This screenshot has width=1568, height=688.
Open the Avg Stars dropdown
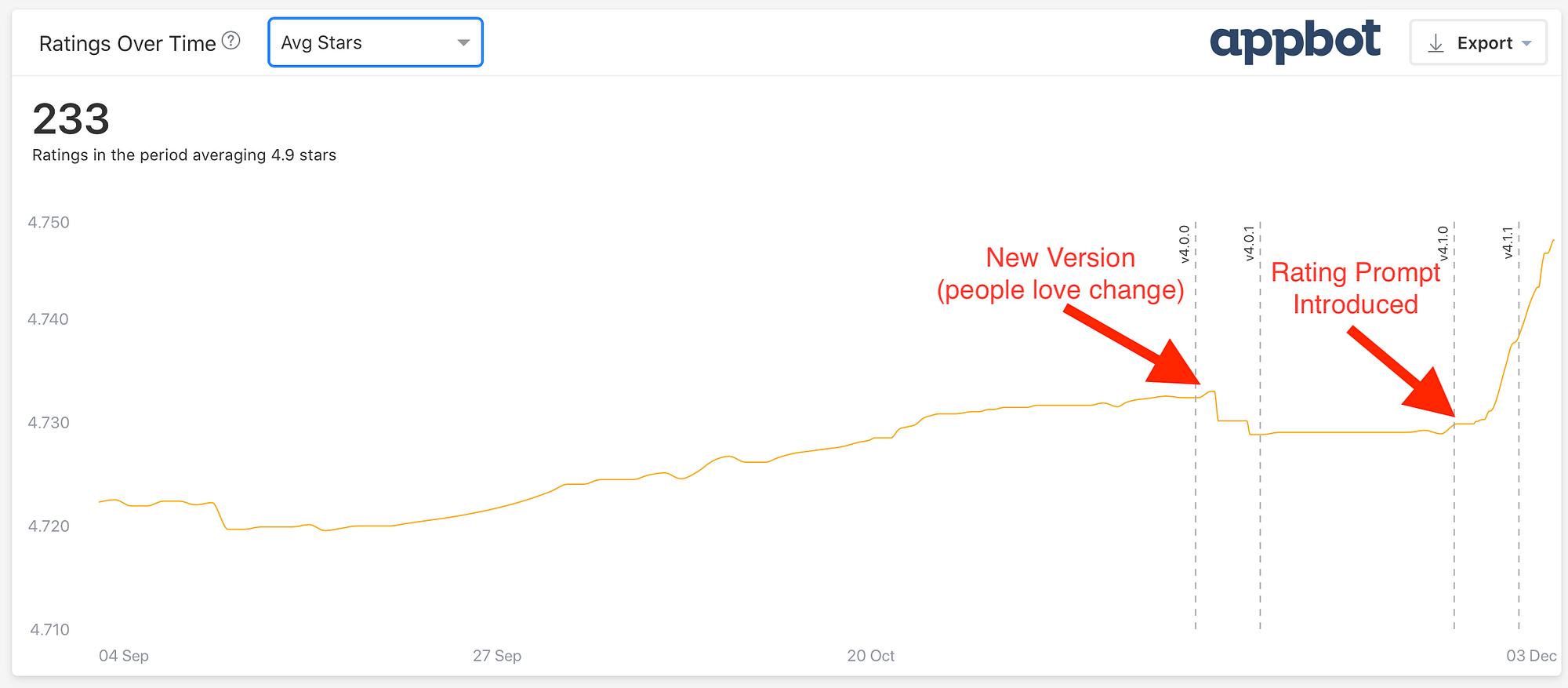coord(375,42)
